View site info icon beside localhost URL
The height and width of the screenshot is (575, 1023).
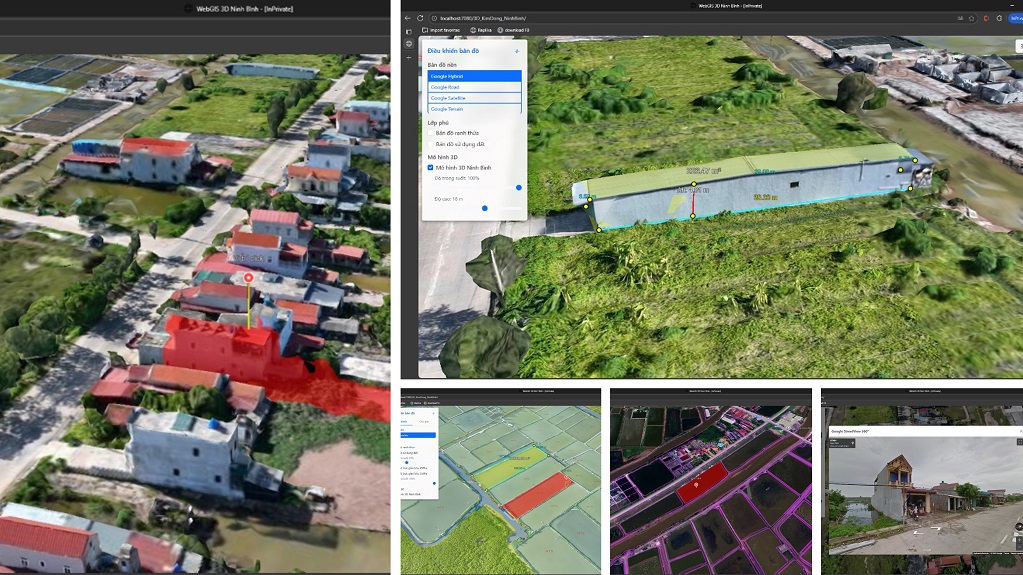(435, 18)
